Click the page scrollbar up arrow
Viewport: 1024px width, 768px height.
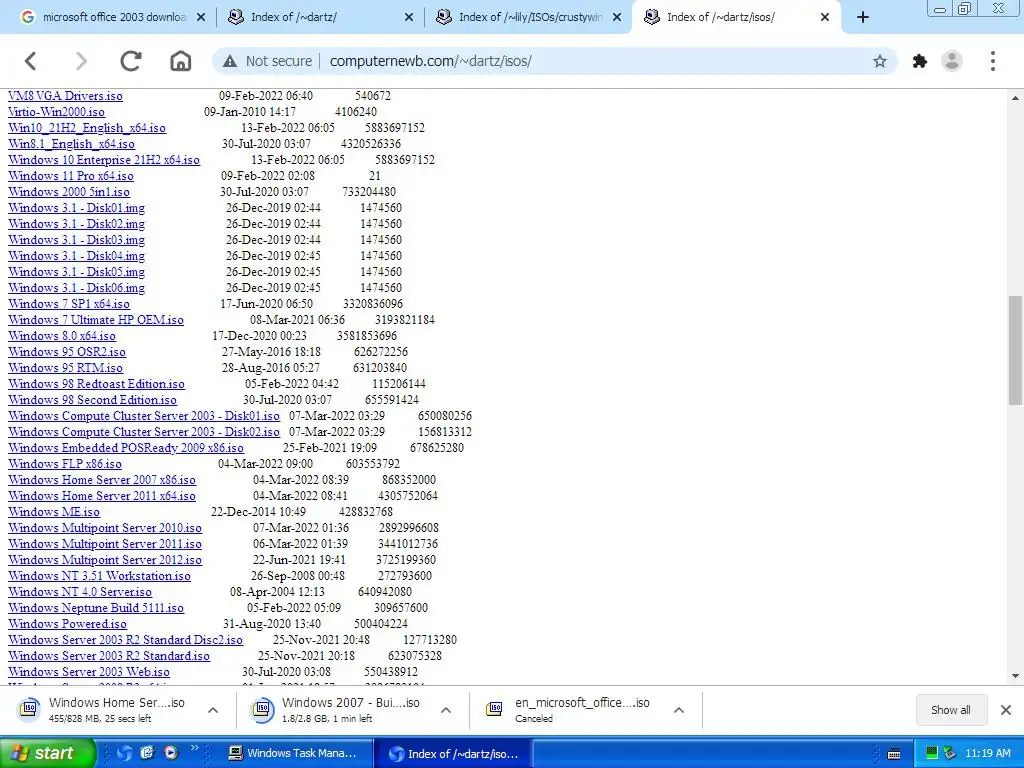[1015, 98]
